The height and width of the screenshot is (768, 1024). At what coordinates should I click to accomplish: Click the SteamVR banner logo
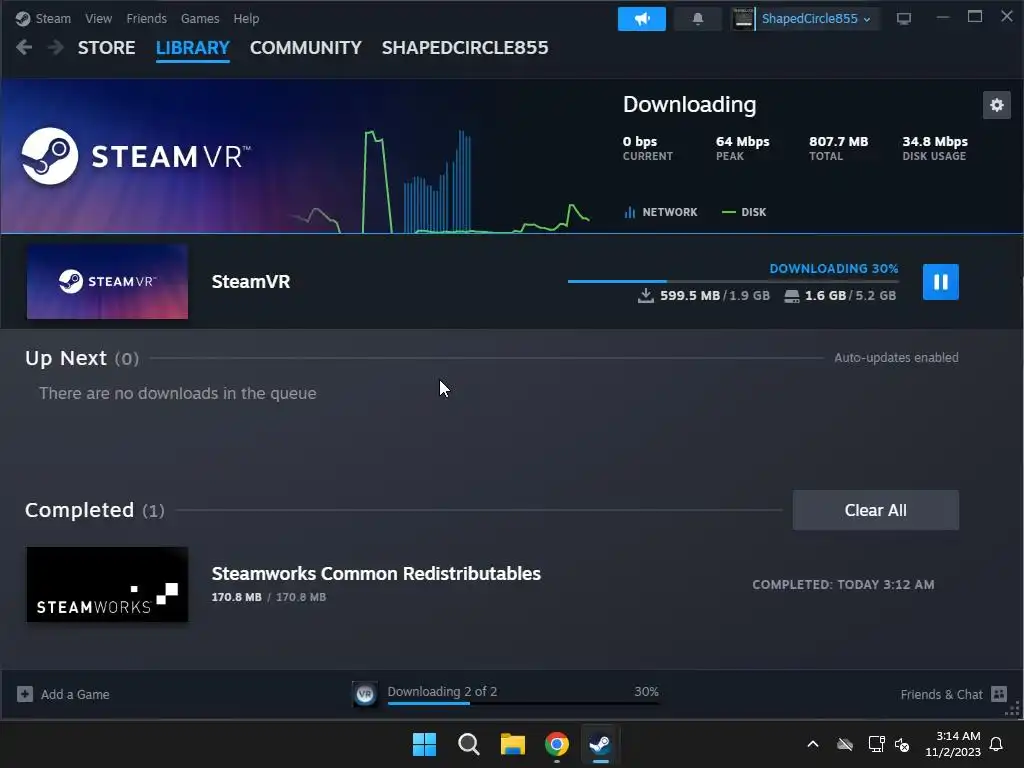(x=136, y=156)
